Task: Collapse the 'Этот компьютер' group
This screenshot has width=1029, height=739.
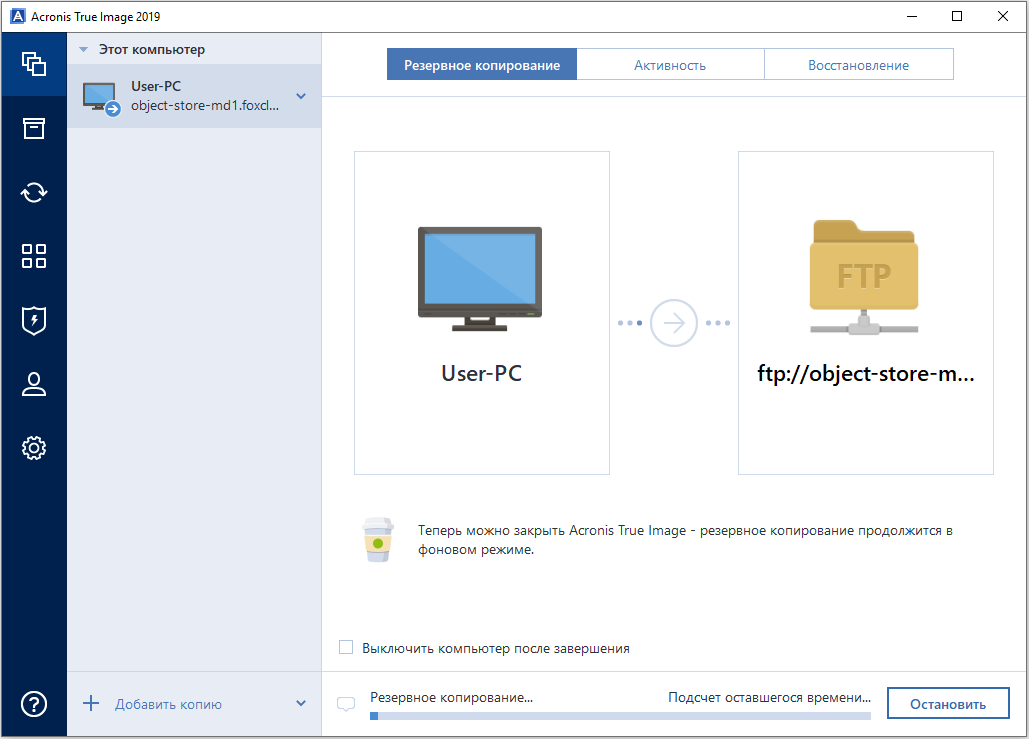Action: coord(83,49)
